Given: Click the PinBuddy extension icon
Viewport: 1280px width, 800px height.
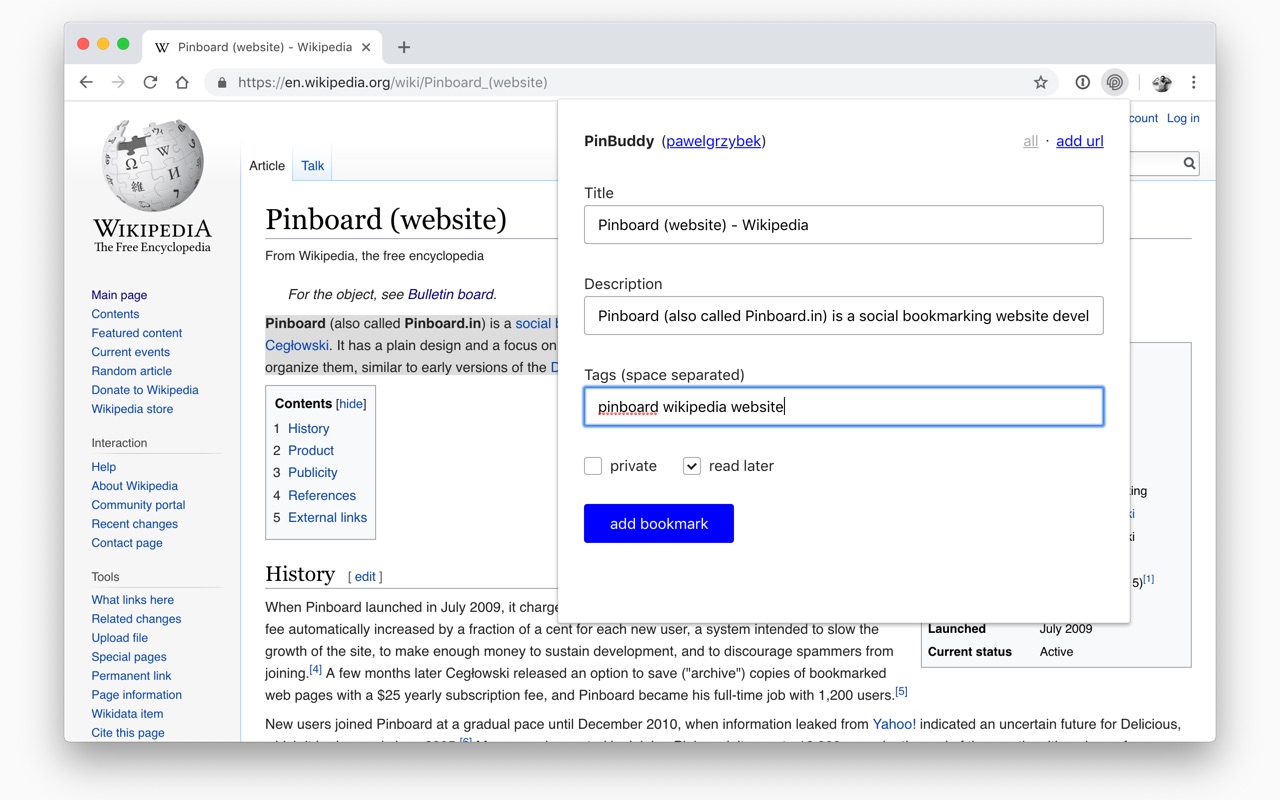Looking at the screenshot, I should pyautogui.click(x=1114, y=83).
